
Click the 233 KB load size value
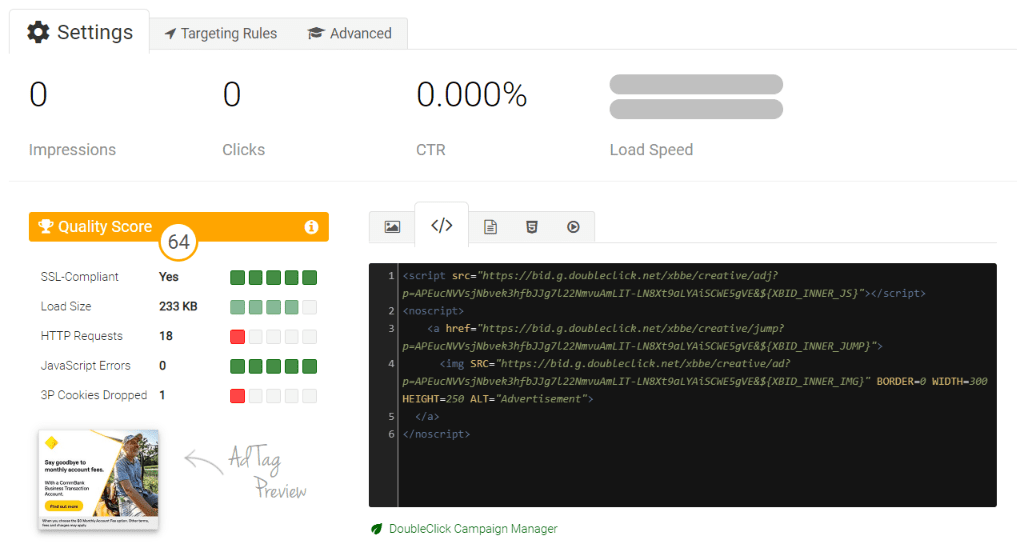coord(178,306)
